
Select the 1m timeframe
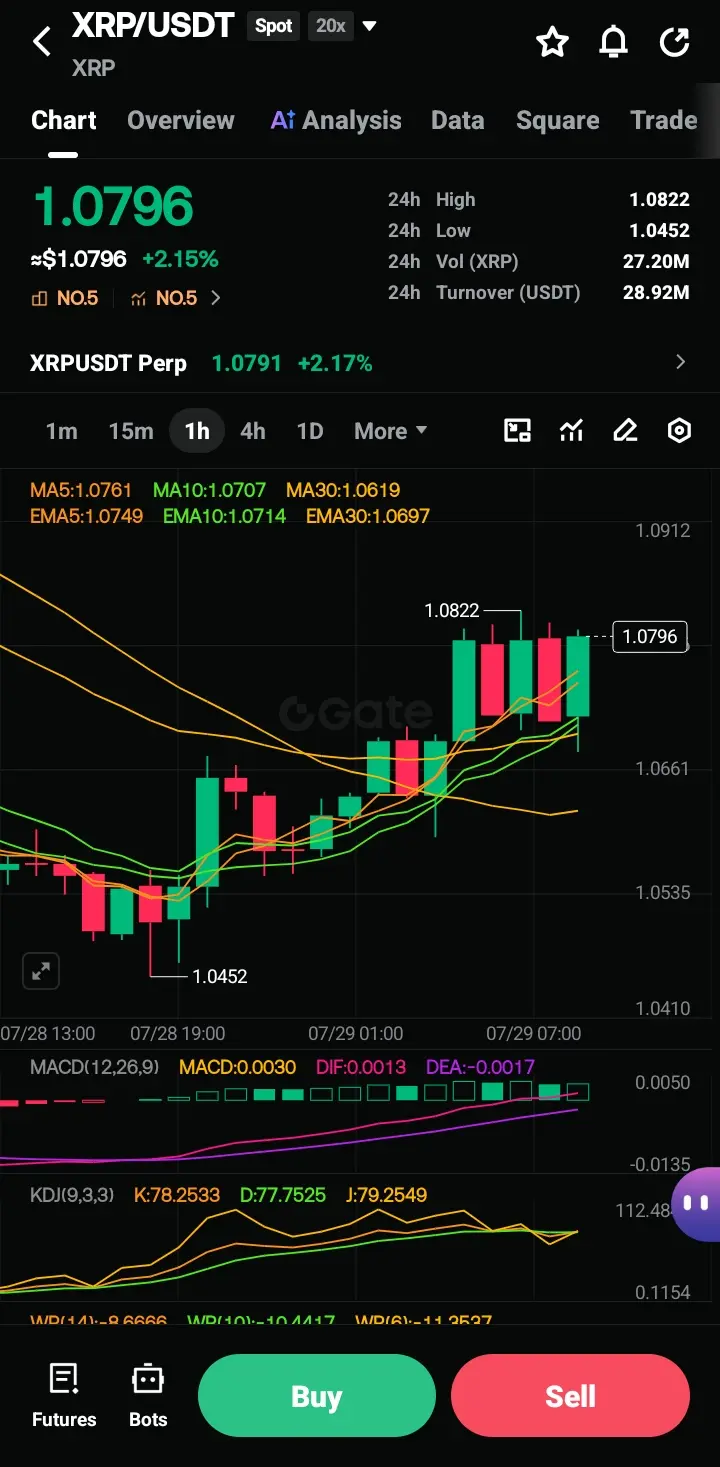(61, 431)
